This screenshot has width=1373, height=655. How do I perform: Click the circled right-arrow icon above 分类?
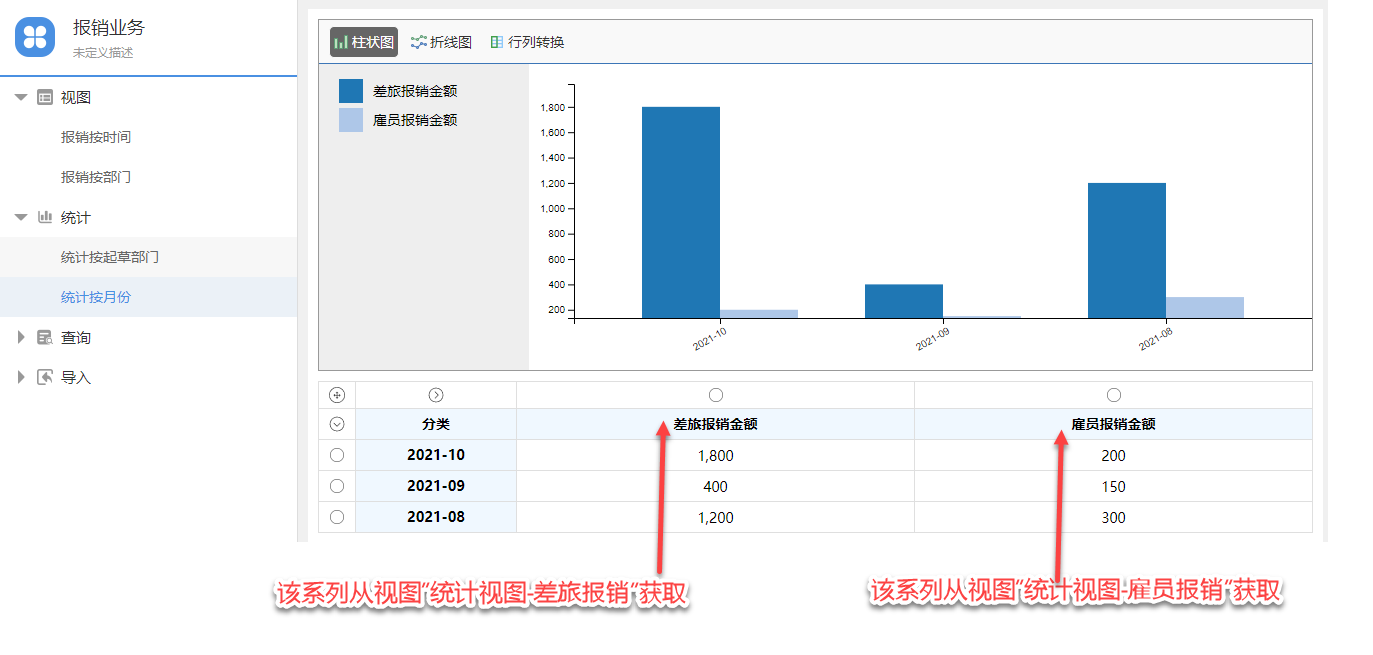coord(436,395)
